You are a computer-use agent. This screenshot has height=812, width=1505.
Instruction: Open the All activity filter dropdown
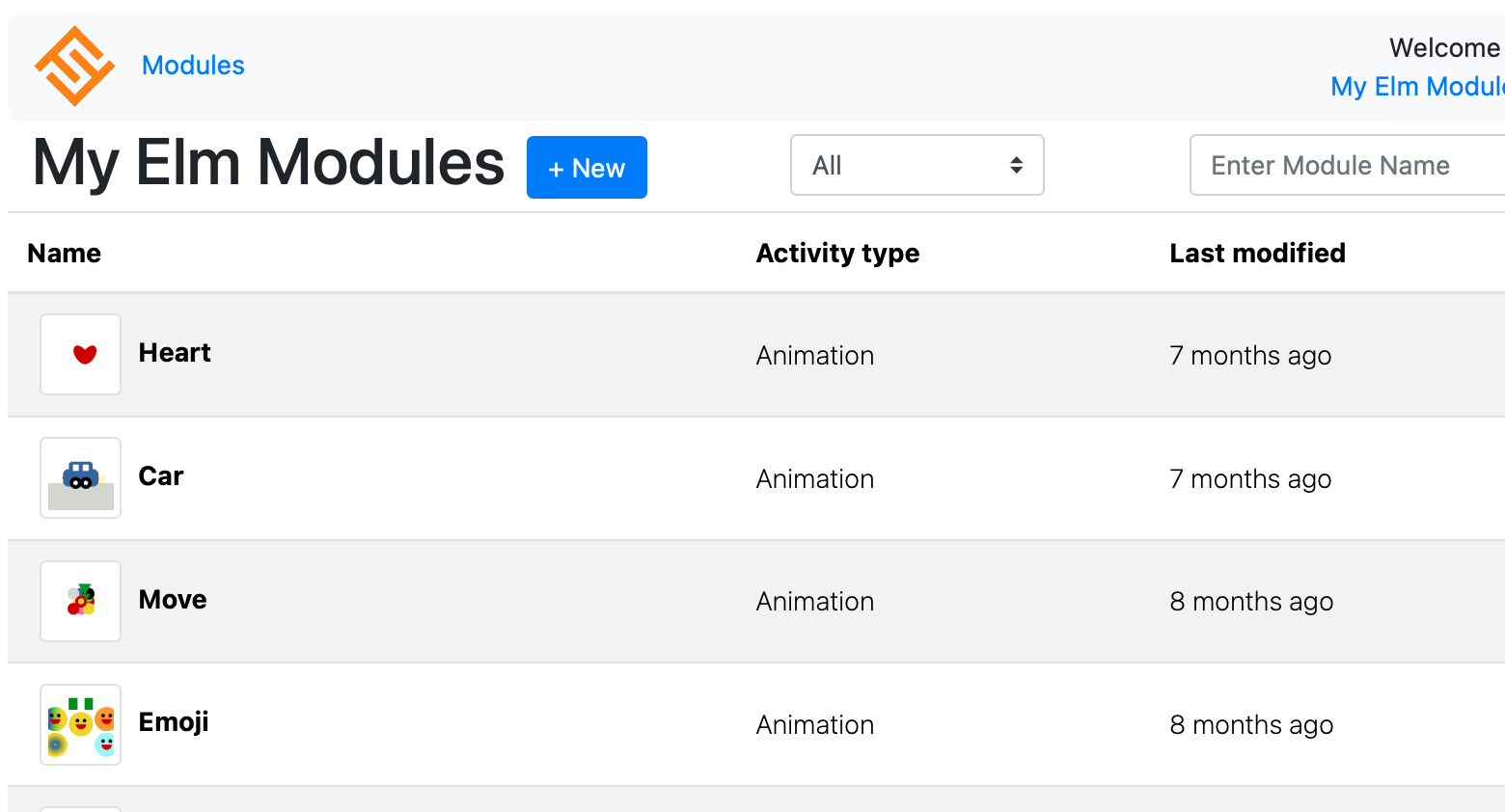point(917,166)
